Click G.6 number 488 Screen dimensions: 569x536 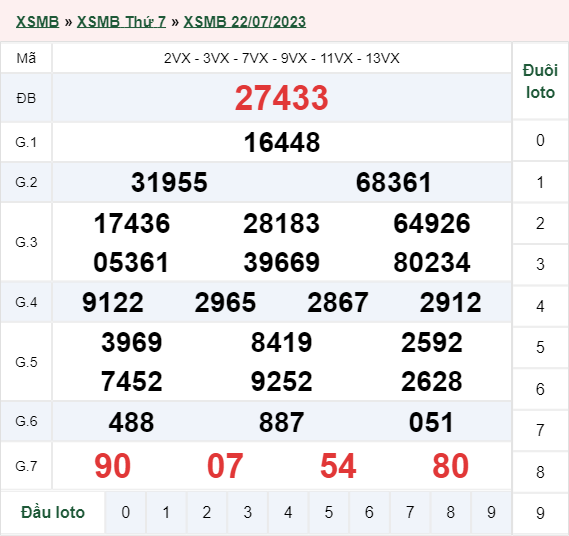131,422
